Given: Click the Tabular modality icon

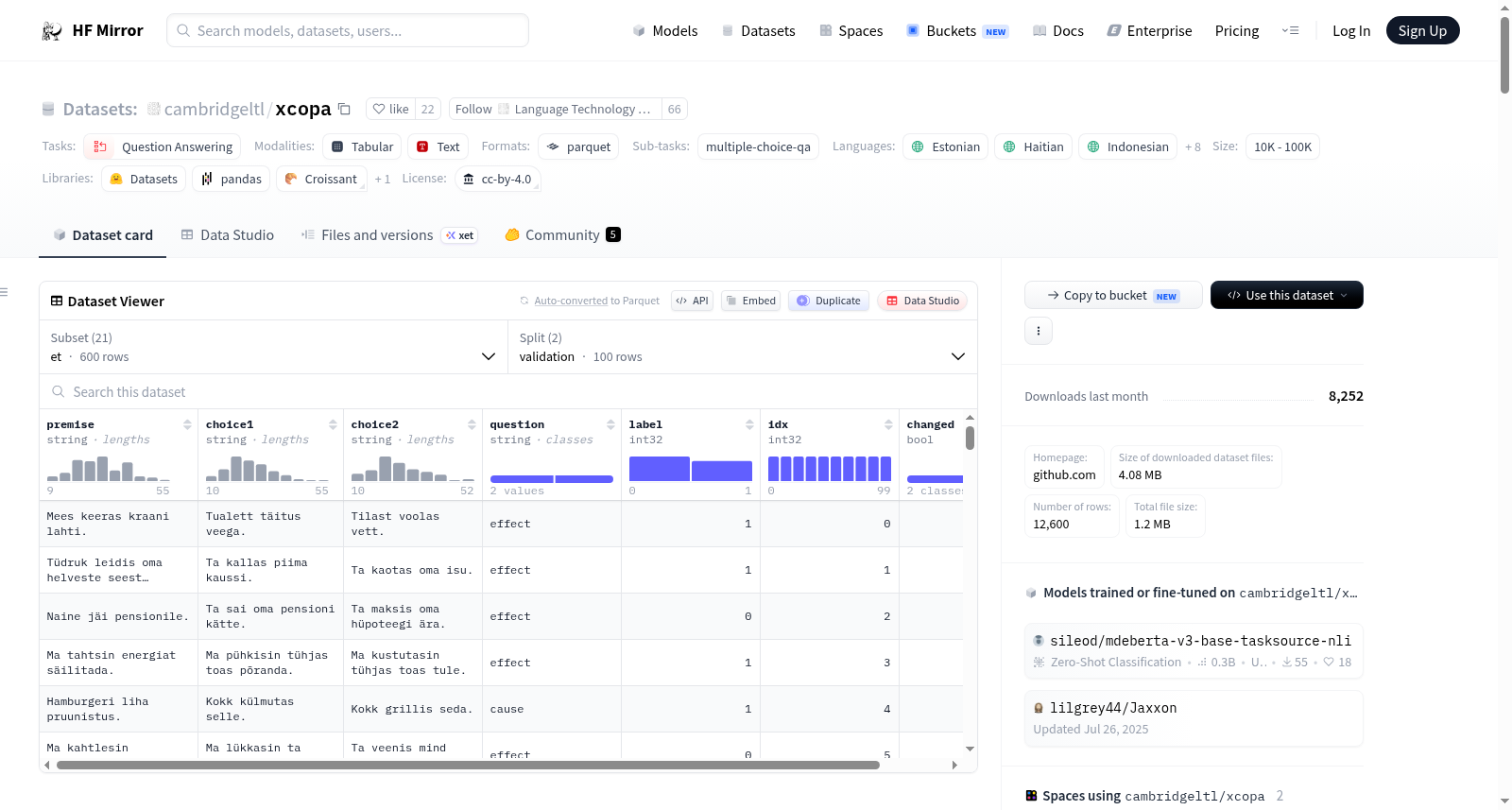Looking at the screenshot, I should [337, 146].
